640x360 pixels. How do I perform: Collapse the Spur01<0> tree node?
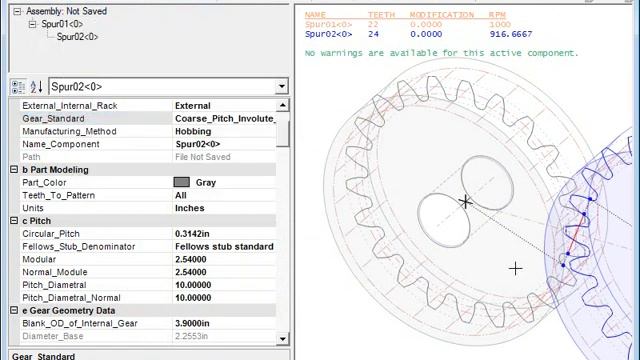[32, 24]
